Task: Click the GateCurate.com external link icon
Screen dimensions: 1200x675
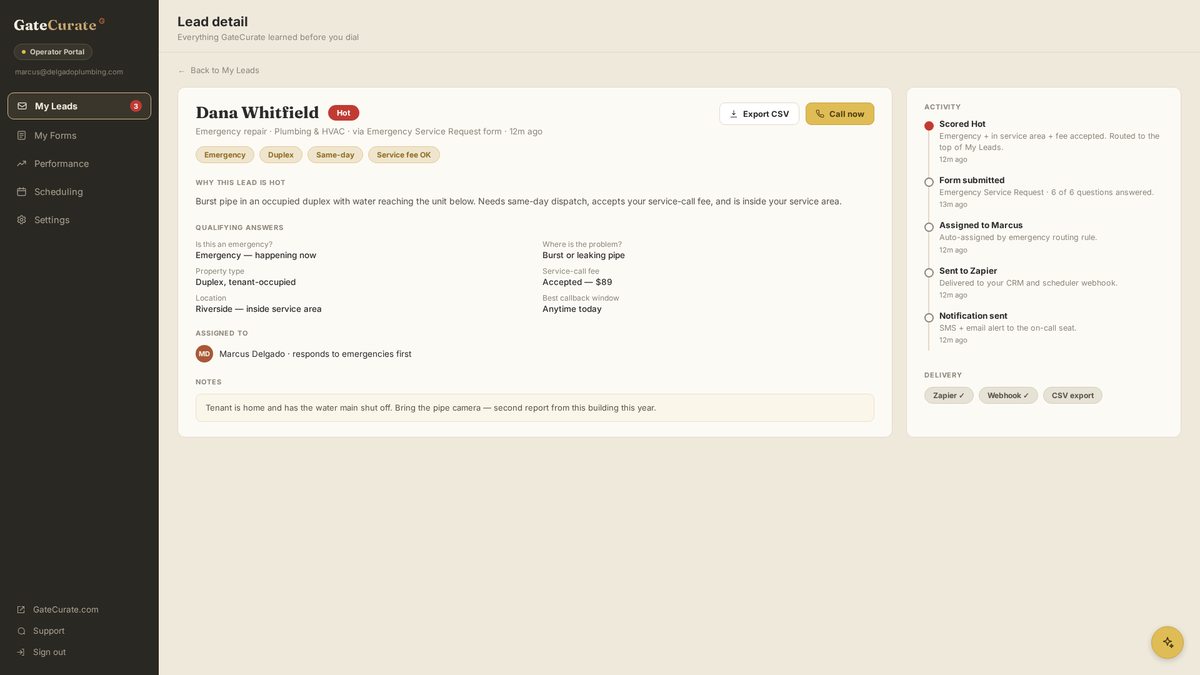Action: 21,609
